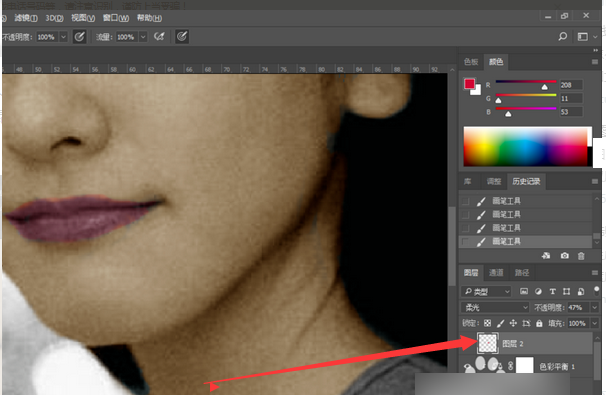This screenshot has width=606, height=395.
Task: Lock transparent pixels icon
Action: (x=487, y=323)
